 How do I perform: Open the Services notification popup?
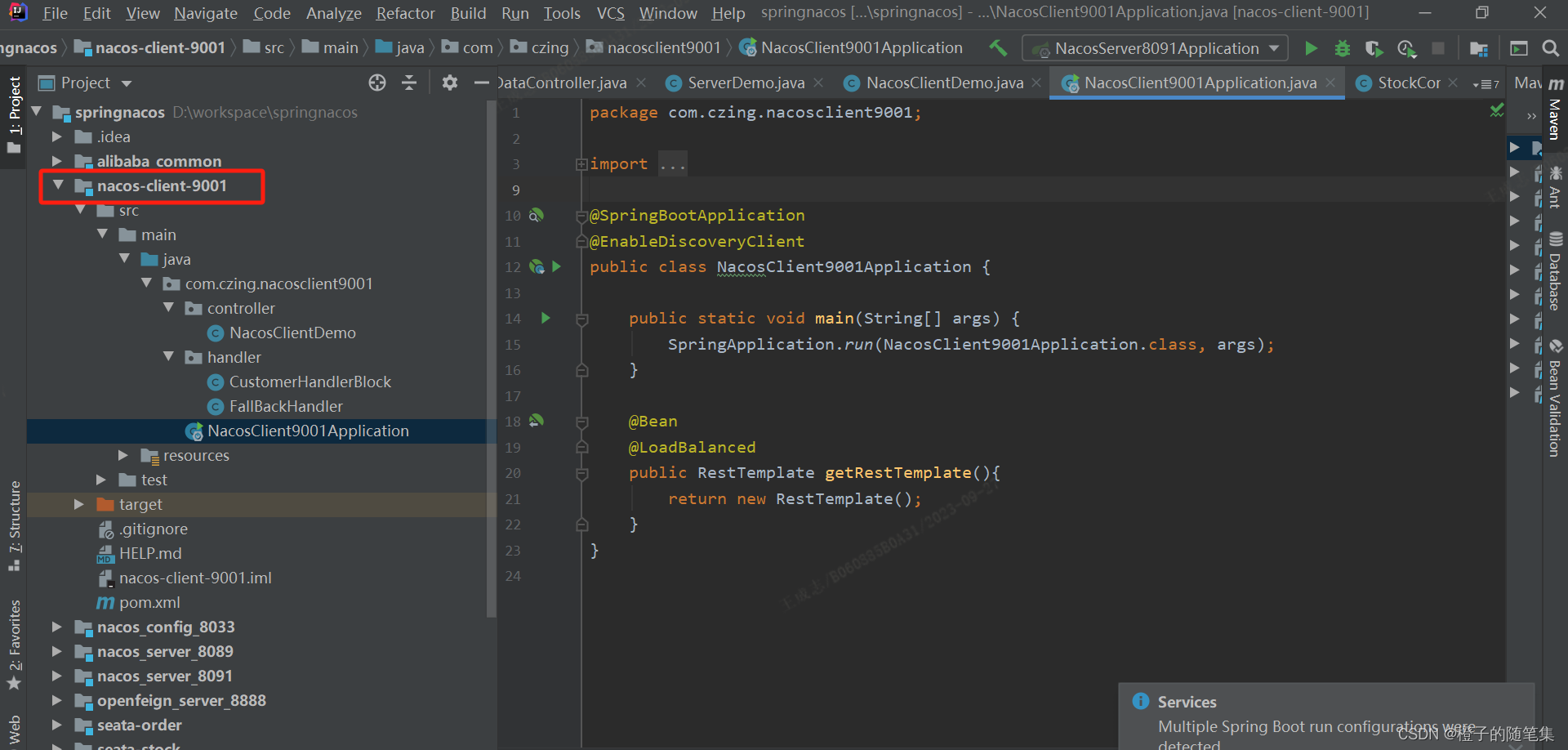pos(1326,717)
